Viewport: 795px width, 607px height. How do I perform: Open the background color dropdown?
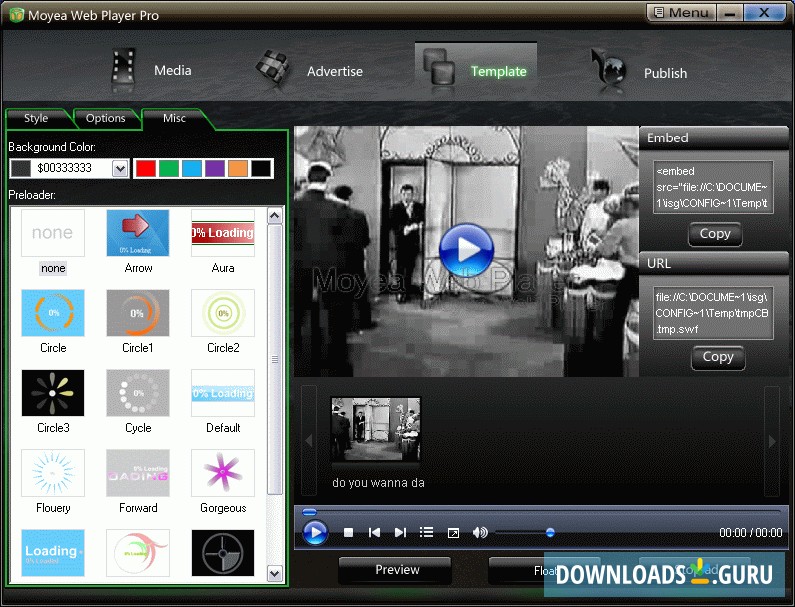120,168
